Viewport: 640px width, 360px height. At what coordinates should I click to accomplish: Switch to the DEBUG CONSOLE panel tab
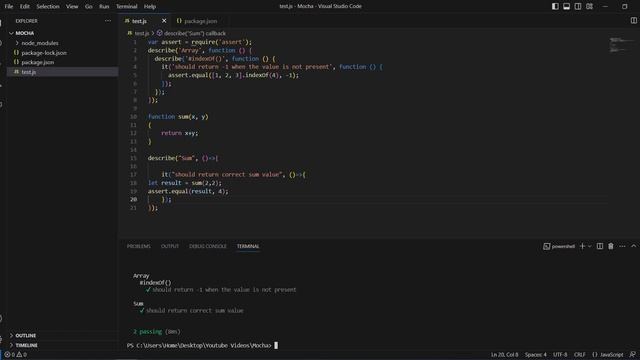tap(208, 246)
